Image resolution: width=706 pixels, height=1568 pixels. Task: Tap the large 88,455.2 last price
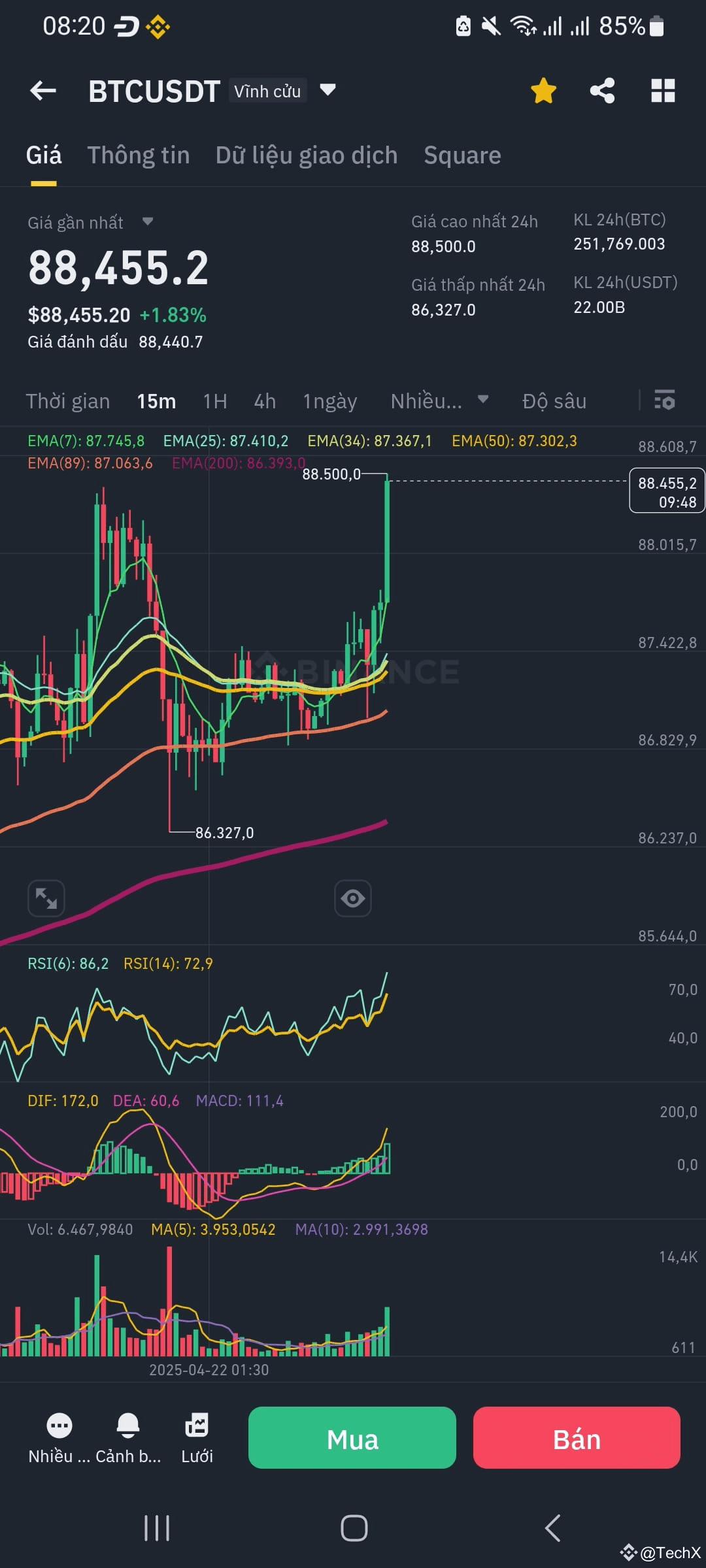(x=118, y=269)
